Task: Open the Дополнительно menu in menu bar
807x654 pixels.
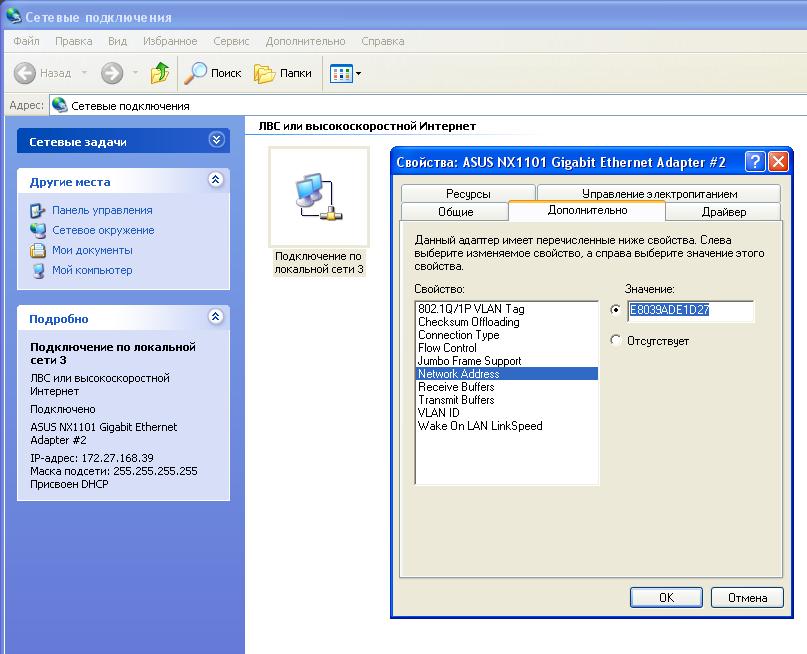Action: tap(305, 41)
